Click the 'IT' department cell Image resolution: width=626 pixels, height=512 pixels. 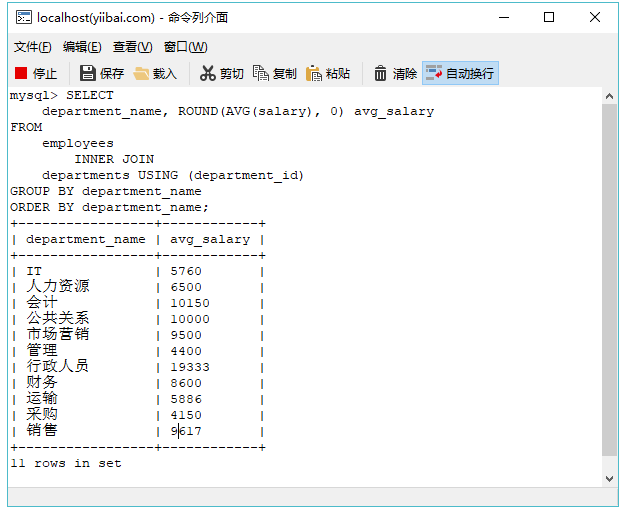(x=34, y=272)
